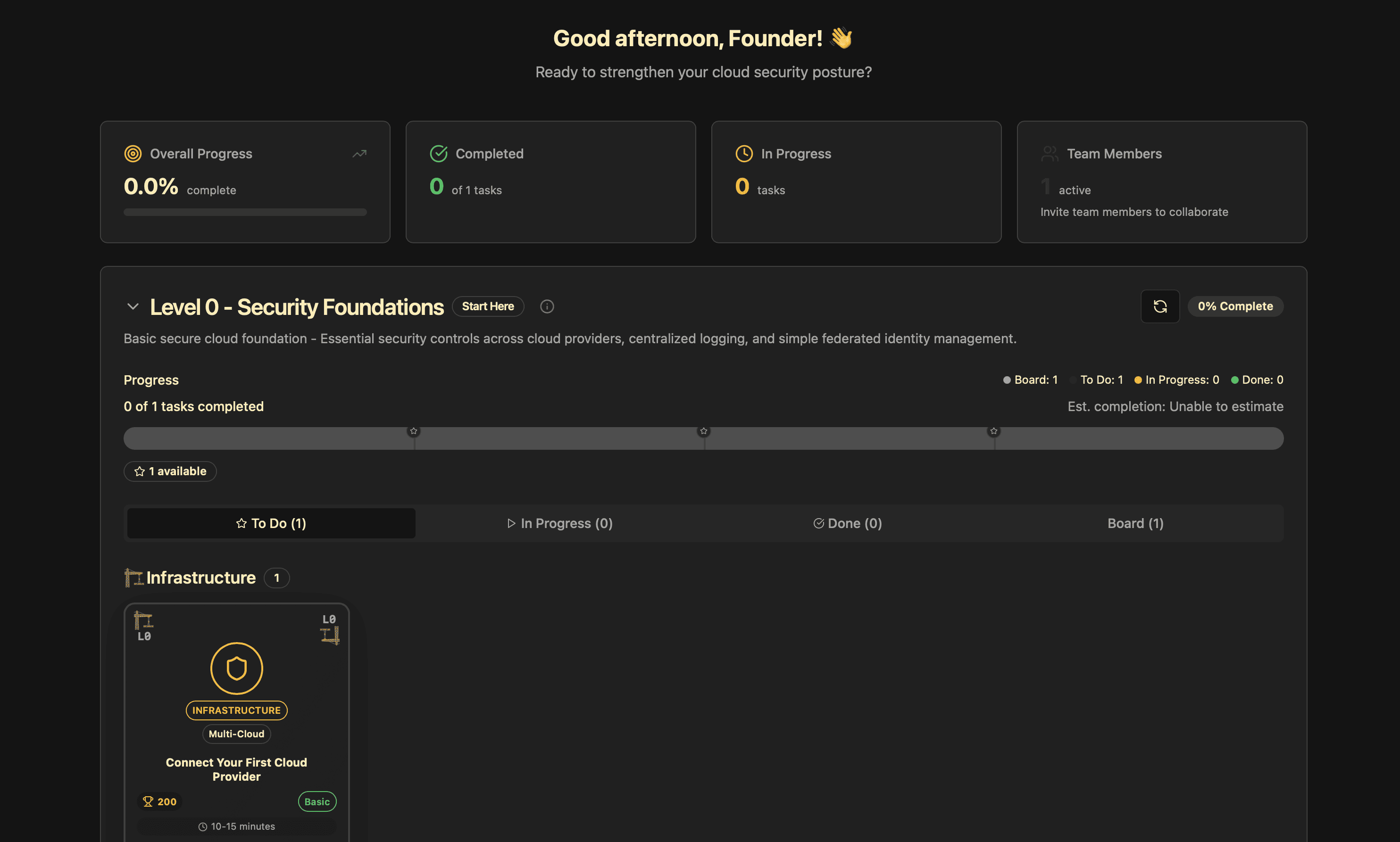Click the first star milestone on progress bar
The image size is (1400, 842).
coord(413,431)
